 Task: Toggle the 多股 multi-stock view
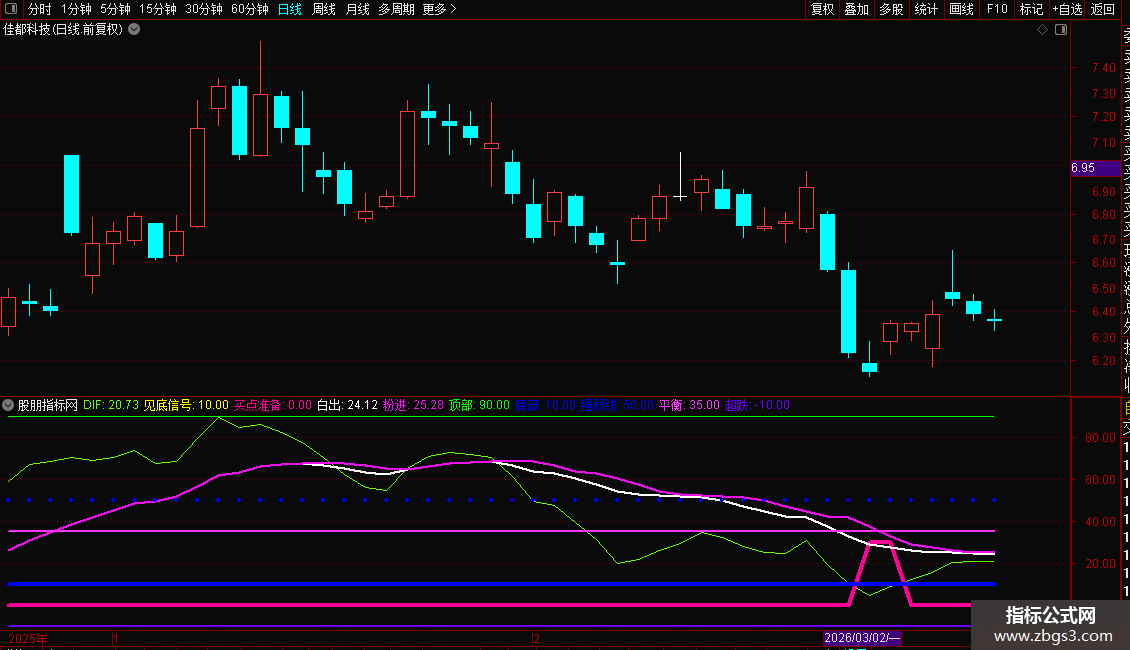(891, 9)
